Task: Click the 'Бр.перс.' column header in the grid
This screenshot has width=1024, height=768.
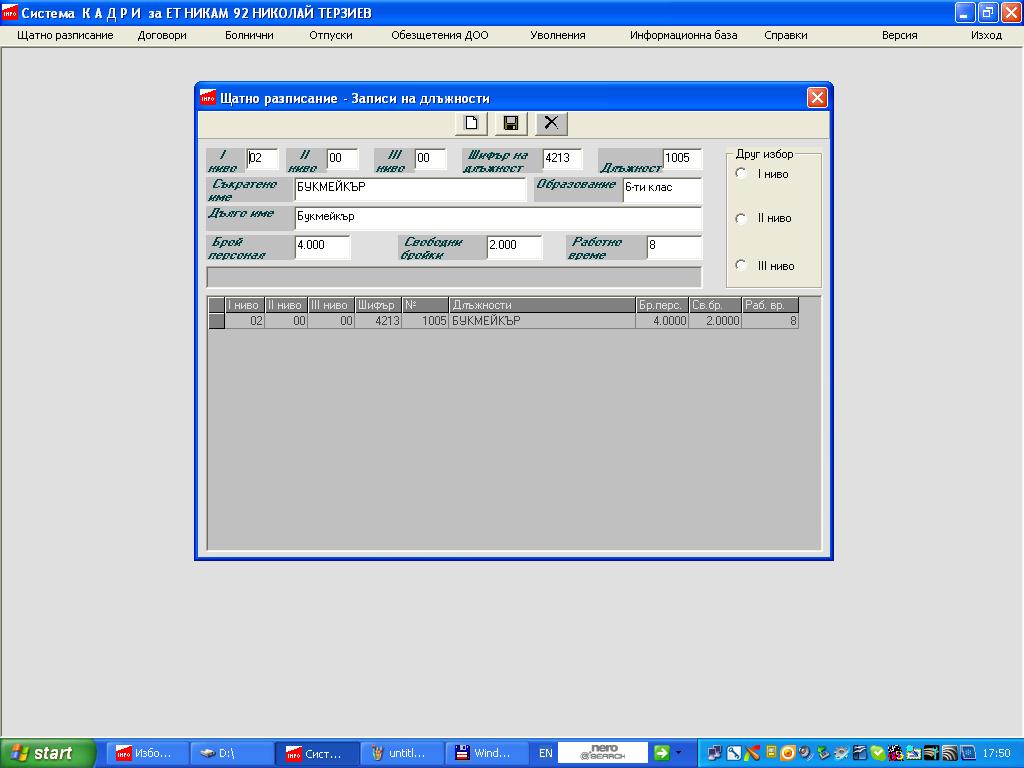Action: pyautogui.click(x=662, y=305)
